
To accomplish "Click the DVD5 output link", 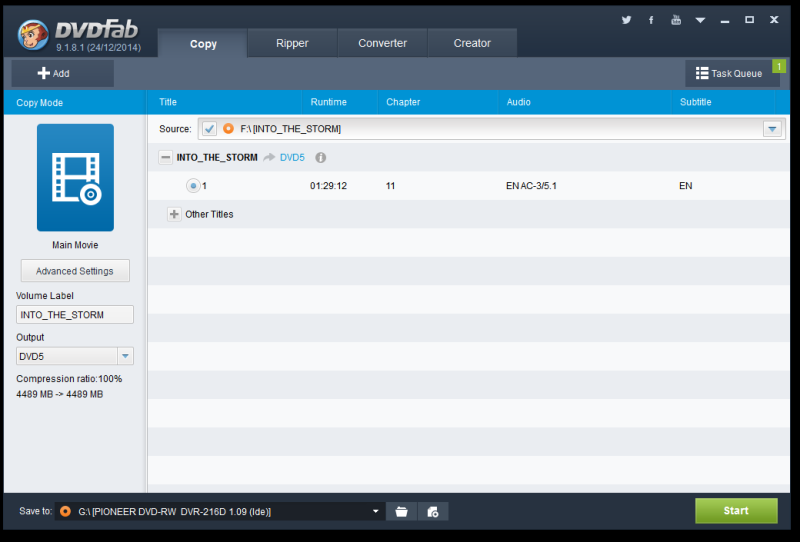I will pos(292,158).
